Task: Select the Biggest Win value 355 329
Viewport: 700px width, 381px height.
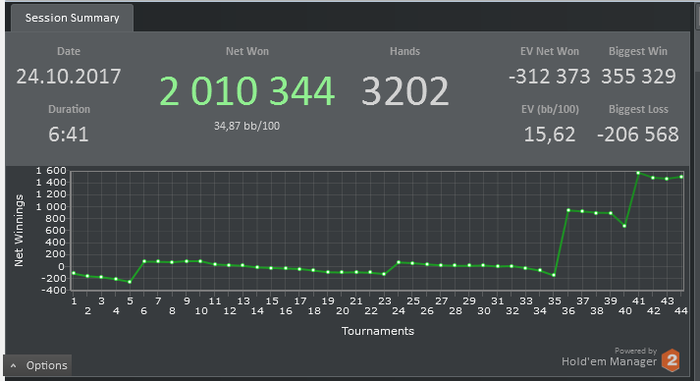Action: click(638, 76)
